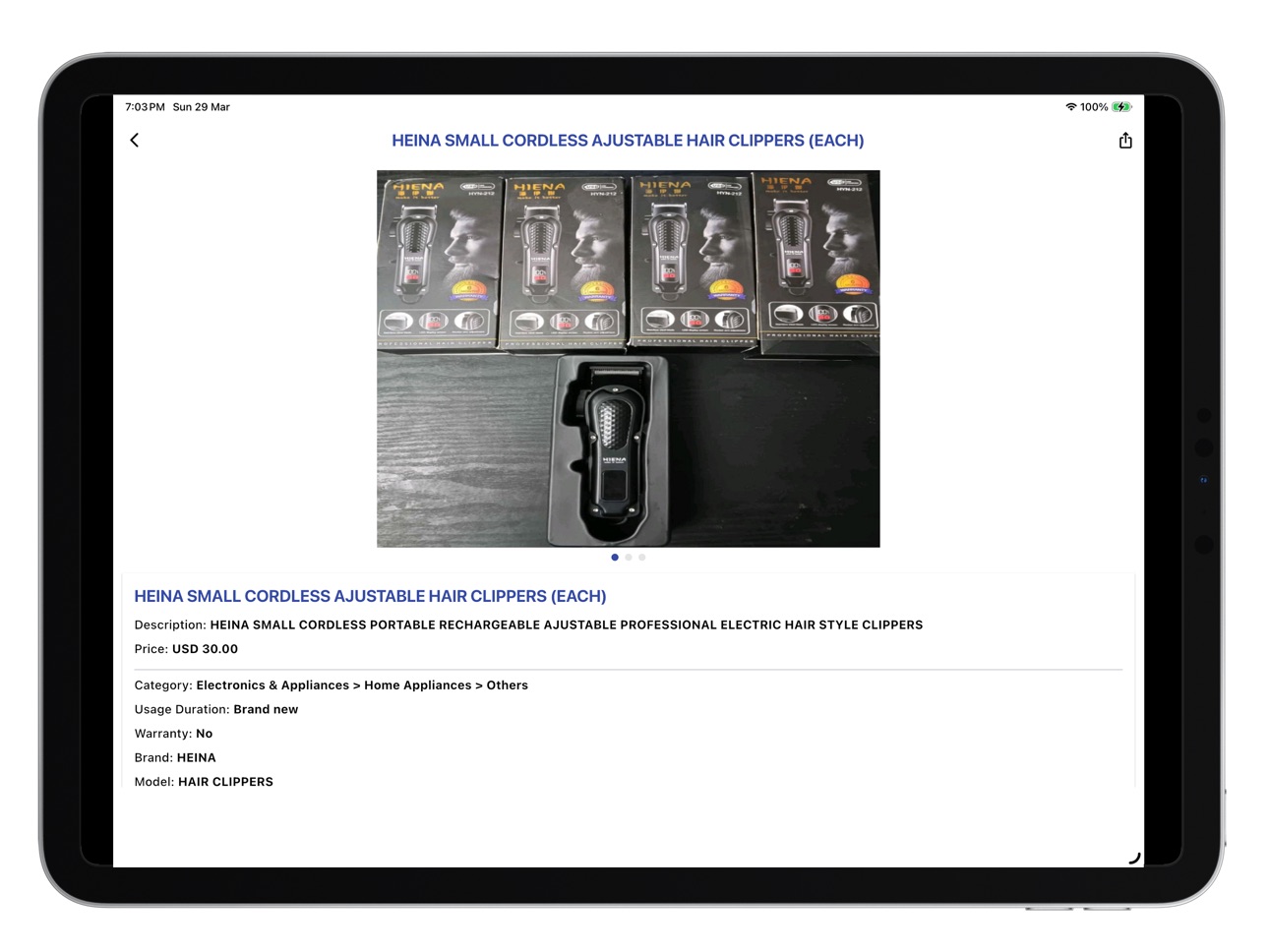
Task: Select the first image page dot
Action: [x=615, y=558]
